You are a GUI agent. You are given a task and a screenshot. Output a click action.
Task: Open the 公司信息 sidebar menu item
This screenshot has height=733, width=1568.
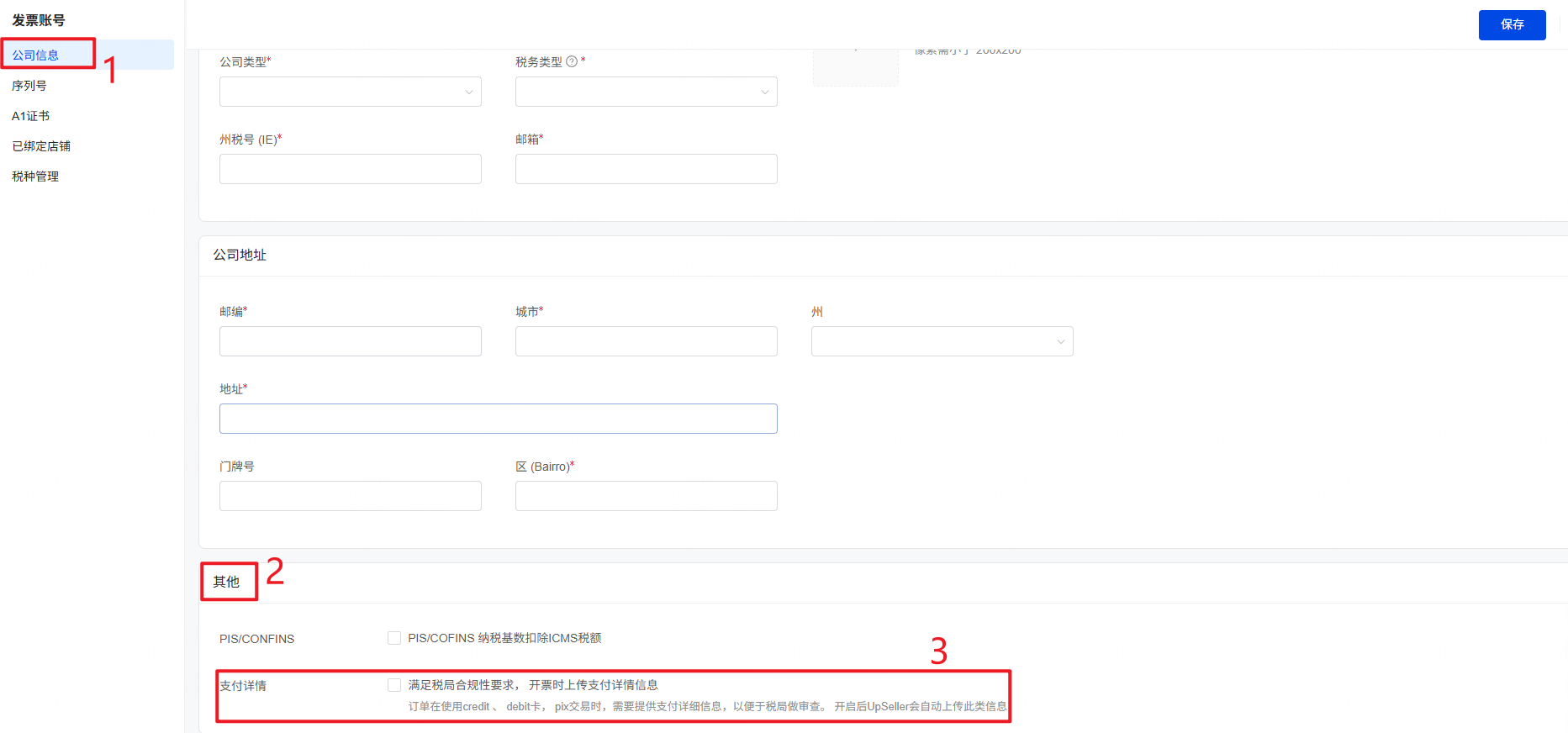tap(87, 55)
